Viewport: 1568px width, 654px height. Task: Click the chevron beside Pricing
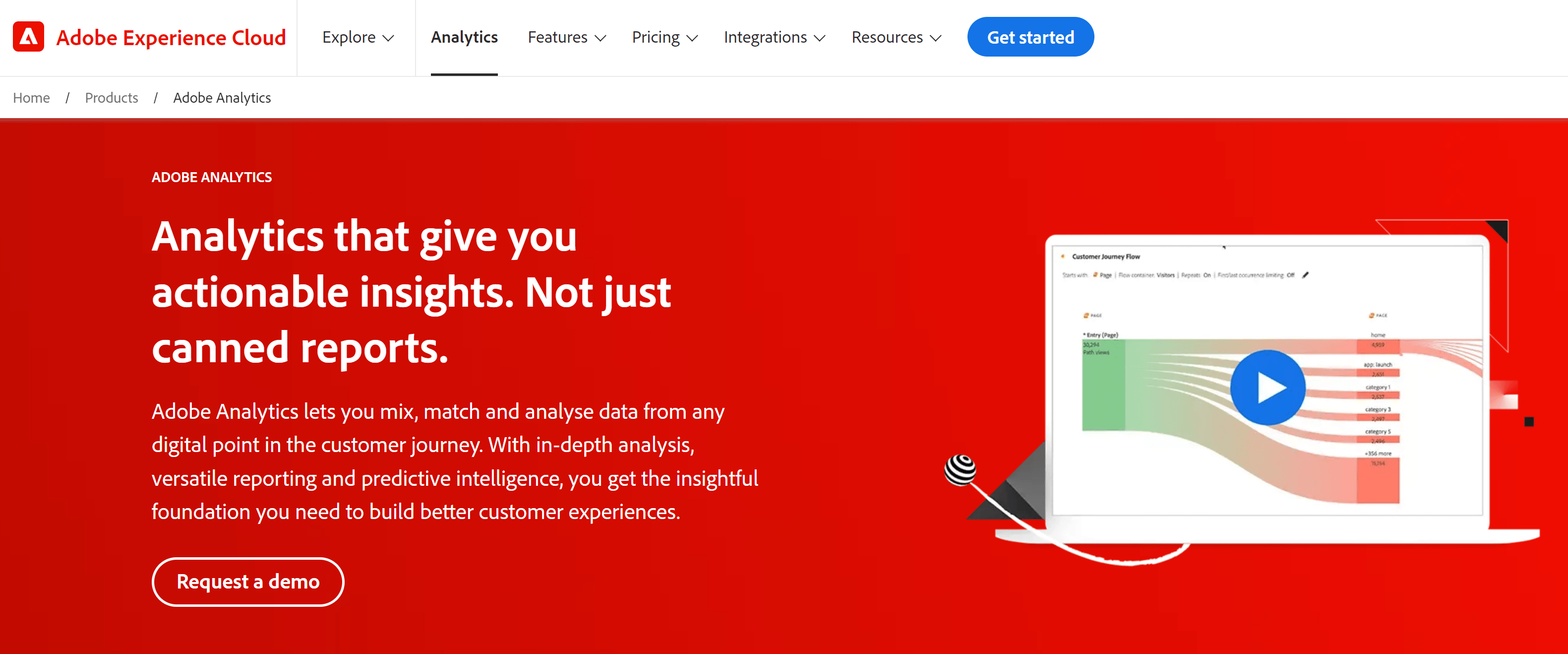point(692,38)
